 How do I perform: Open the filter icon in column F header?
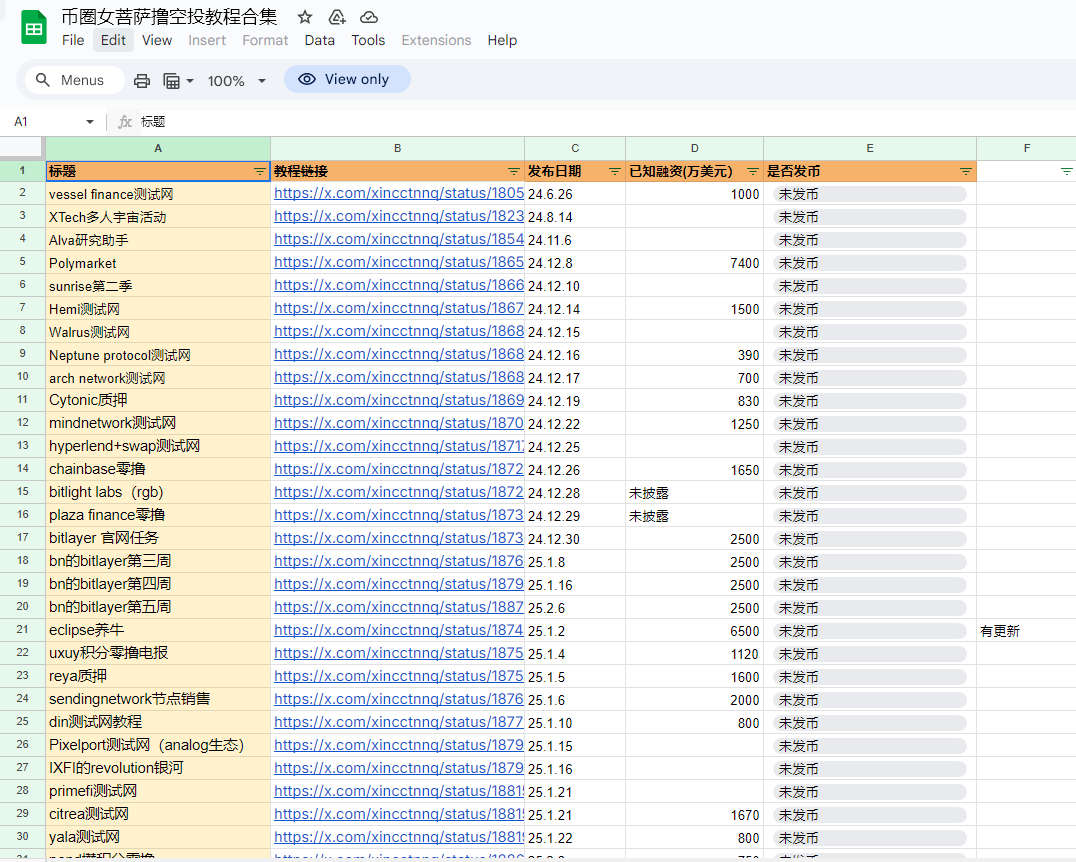1066,172
